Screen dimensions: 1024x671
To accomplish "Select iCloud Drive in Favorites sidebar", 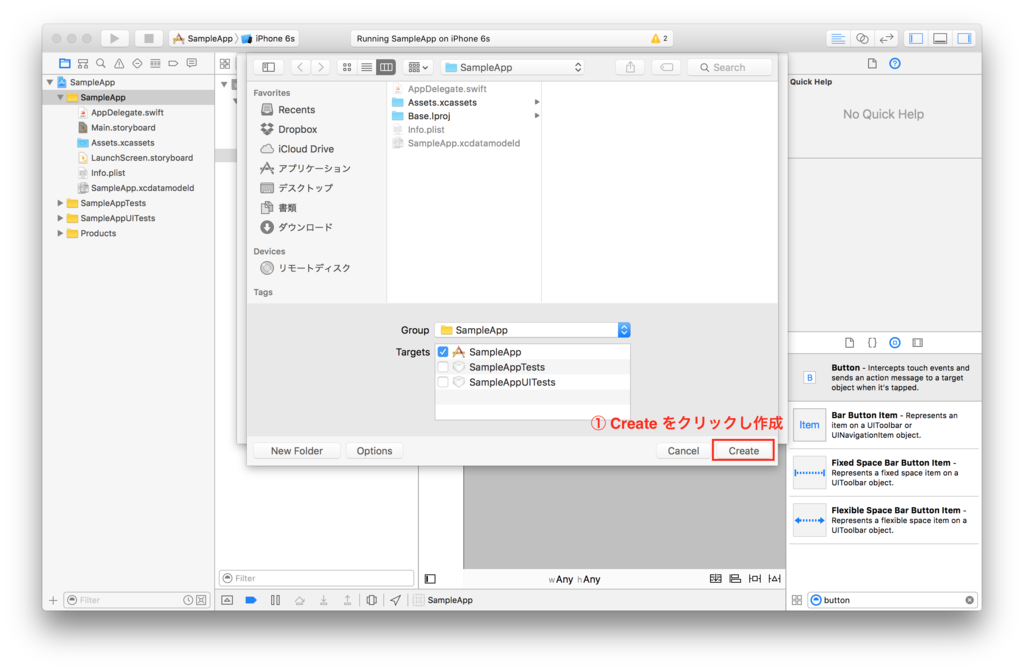I will pos(306,149).
